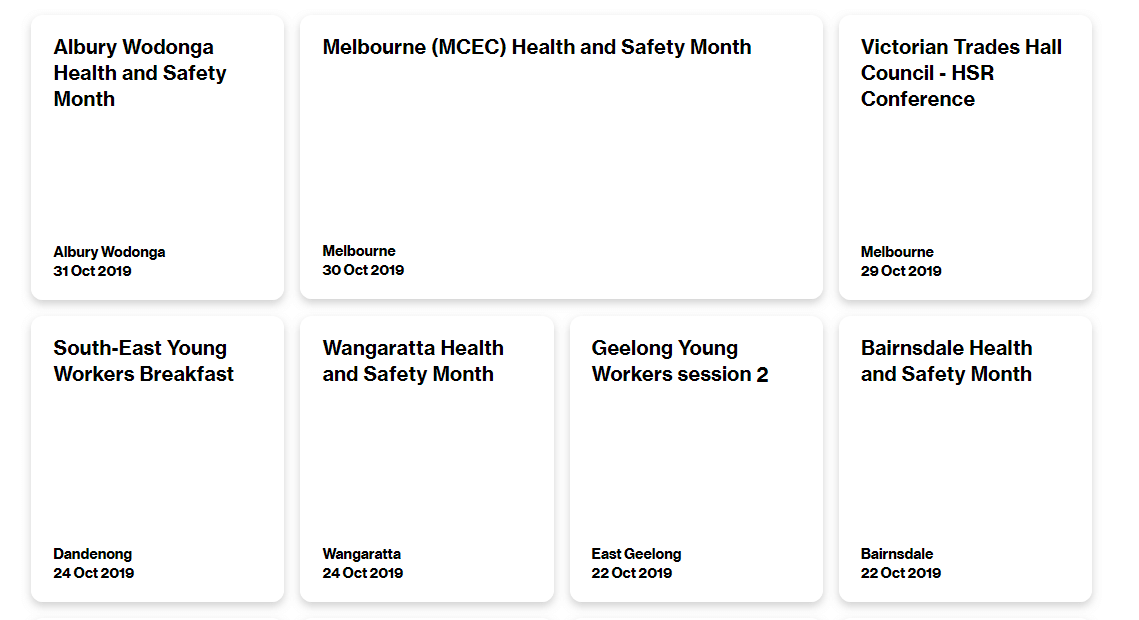Screen dimensions: 1139x620
Task: Click the Bairnsdale Health and Safety Month title
Action: coord(946,361)
